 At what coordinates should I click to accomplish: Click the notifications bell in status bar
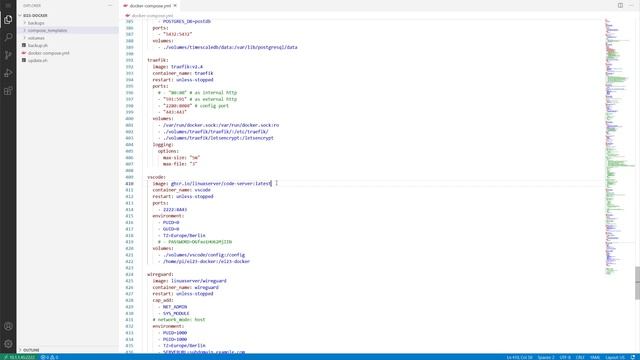633,357
